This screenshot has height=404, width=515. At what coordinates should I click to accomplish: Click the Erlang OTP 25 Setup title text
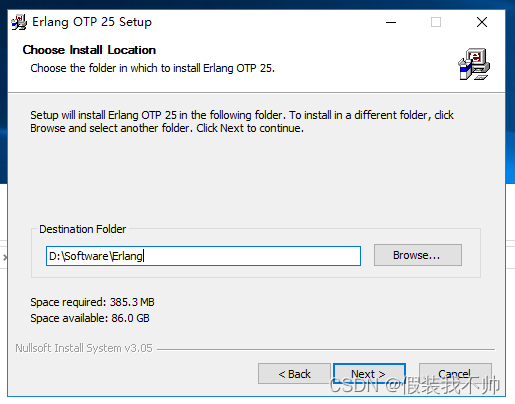pyautogui.click(x=92, y=22)
